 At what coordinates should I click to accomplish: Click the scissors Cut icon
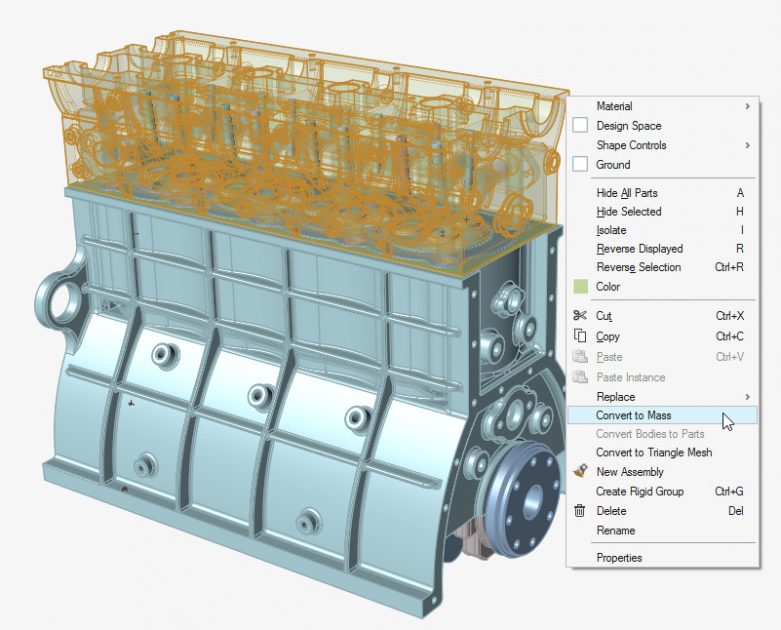(579, 316)
